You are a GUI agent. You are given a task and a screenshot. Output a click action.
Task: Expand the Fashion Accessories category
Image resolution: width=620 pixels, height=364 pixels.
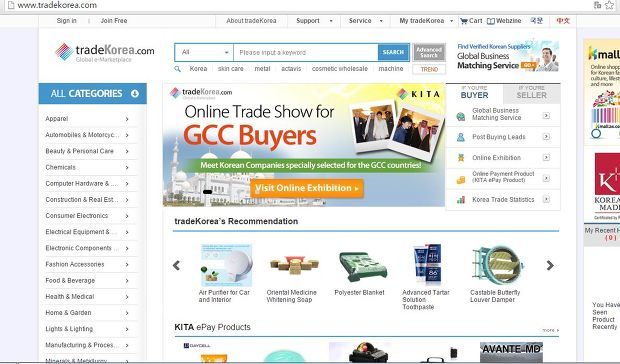pyautogui.click(x=127, y=264)
